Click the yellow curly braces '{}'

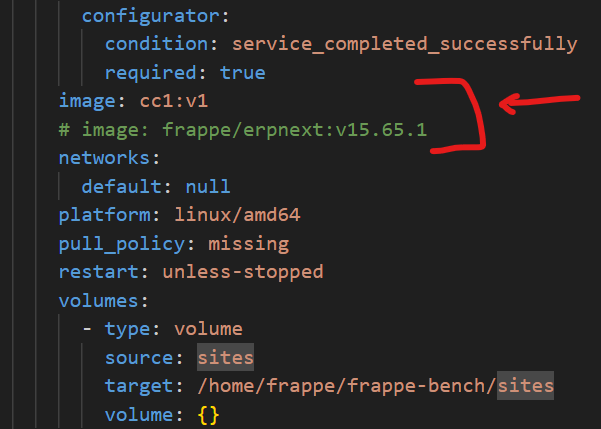click(x=209, y=415)
